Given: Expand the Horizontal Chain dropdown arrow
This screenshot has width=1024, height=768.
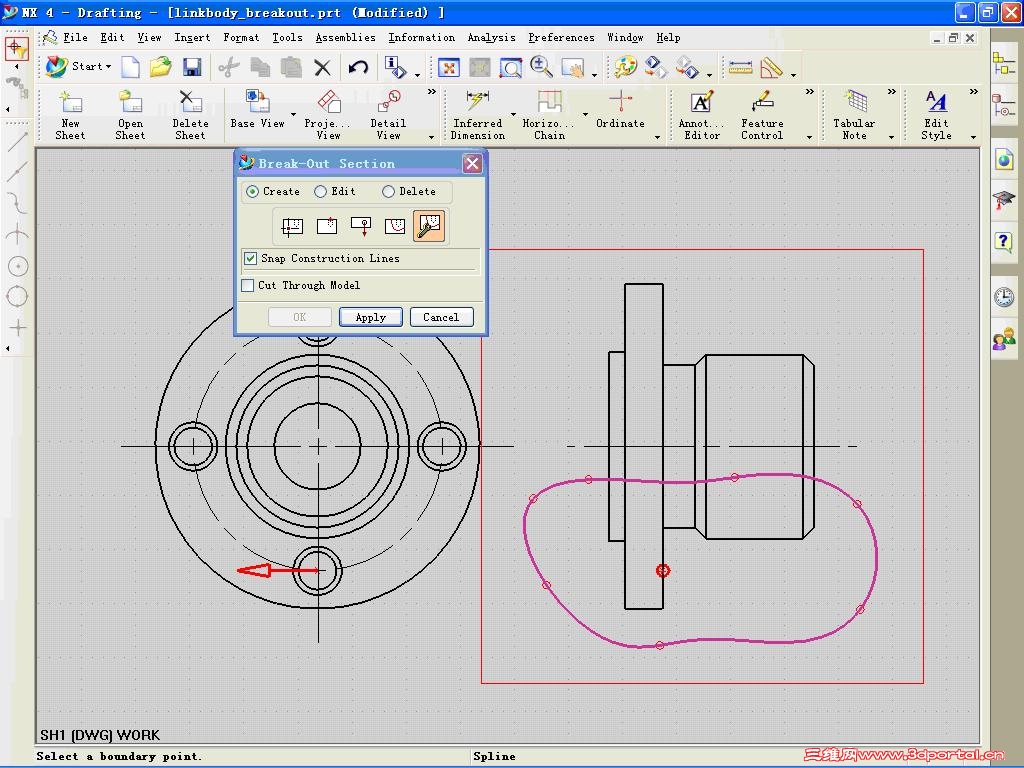Looking at the screenshot, I should [585, 115].
